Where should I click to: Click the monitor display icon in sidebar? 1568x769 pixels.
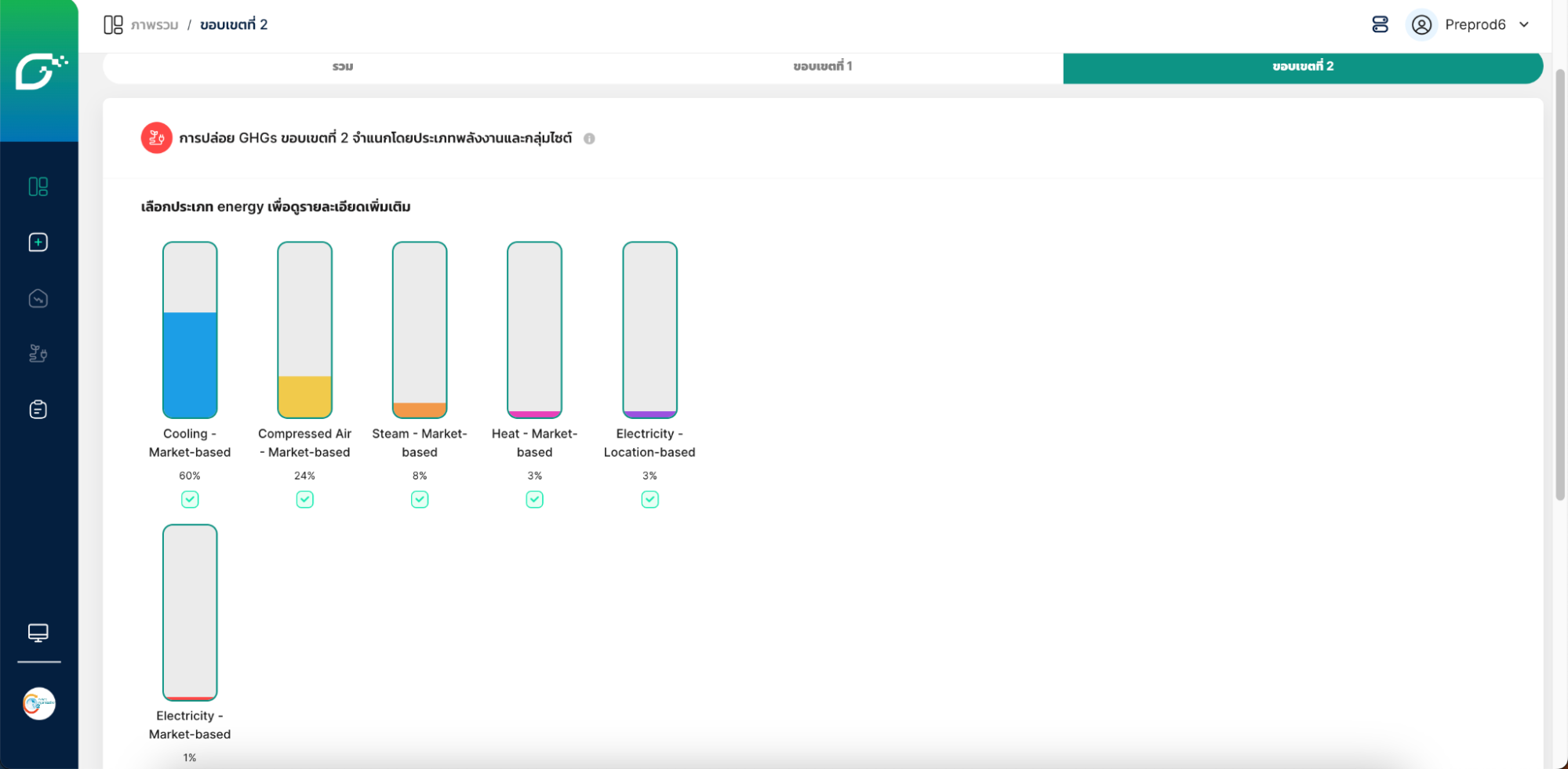38,632
